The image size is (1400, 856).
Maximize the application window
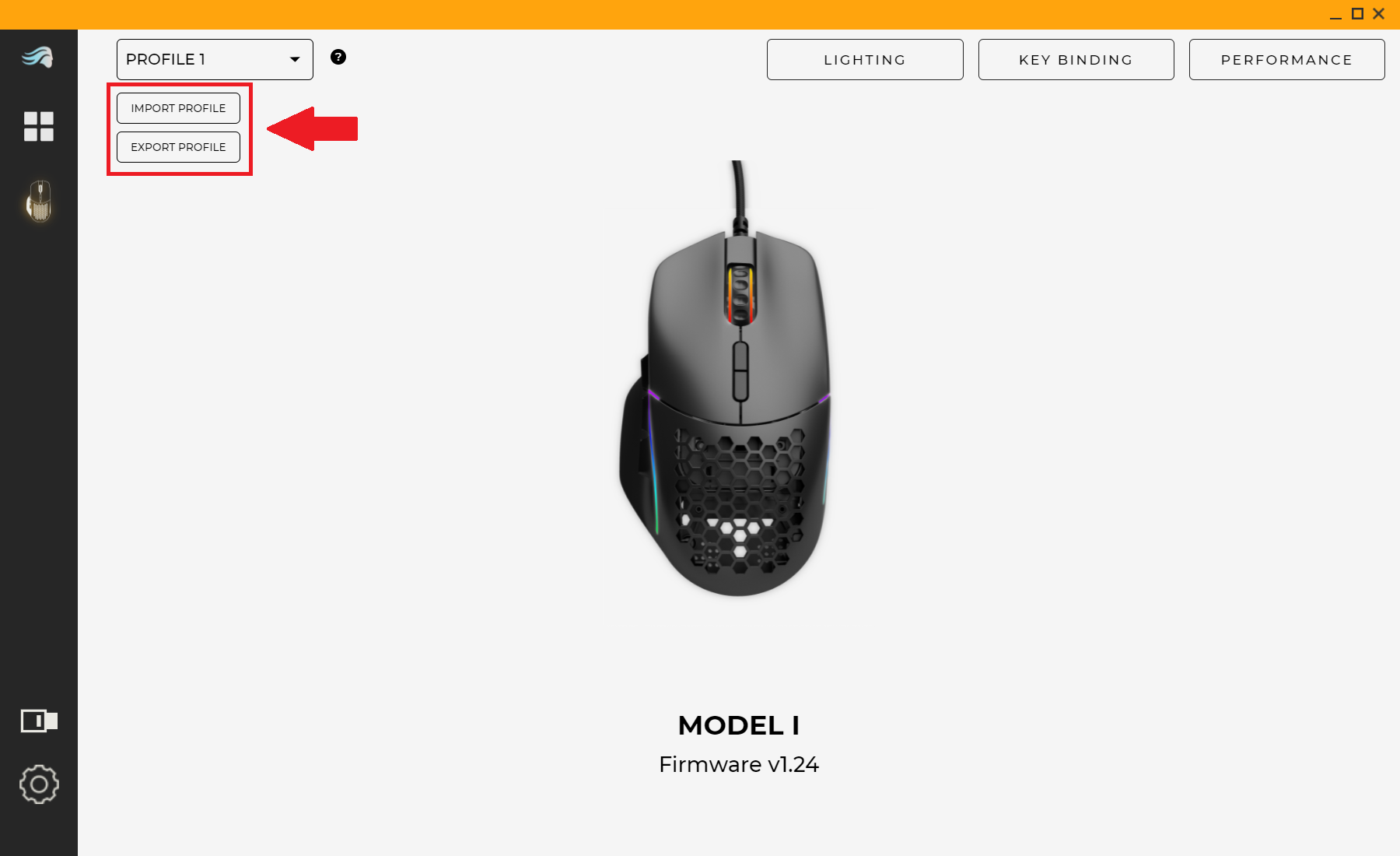click(1357, 14)
